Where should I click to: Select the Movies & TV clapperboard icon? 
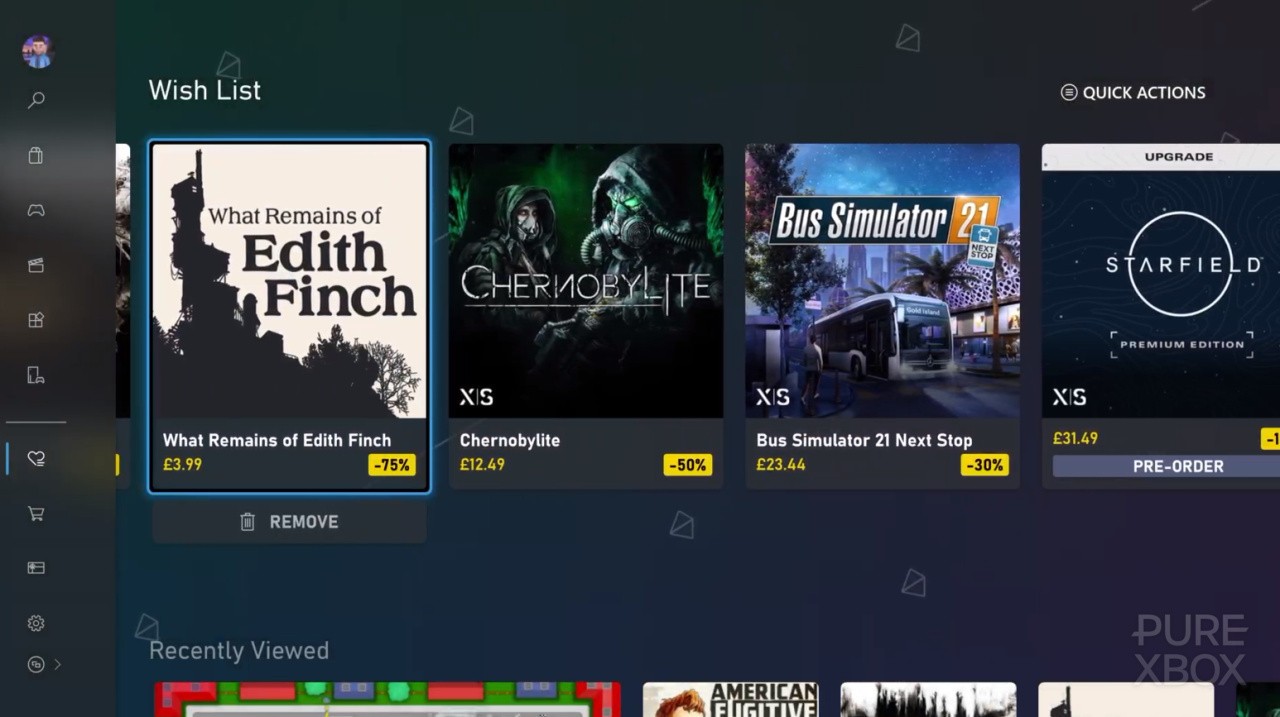click(x=36, y=265)
